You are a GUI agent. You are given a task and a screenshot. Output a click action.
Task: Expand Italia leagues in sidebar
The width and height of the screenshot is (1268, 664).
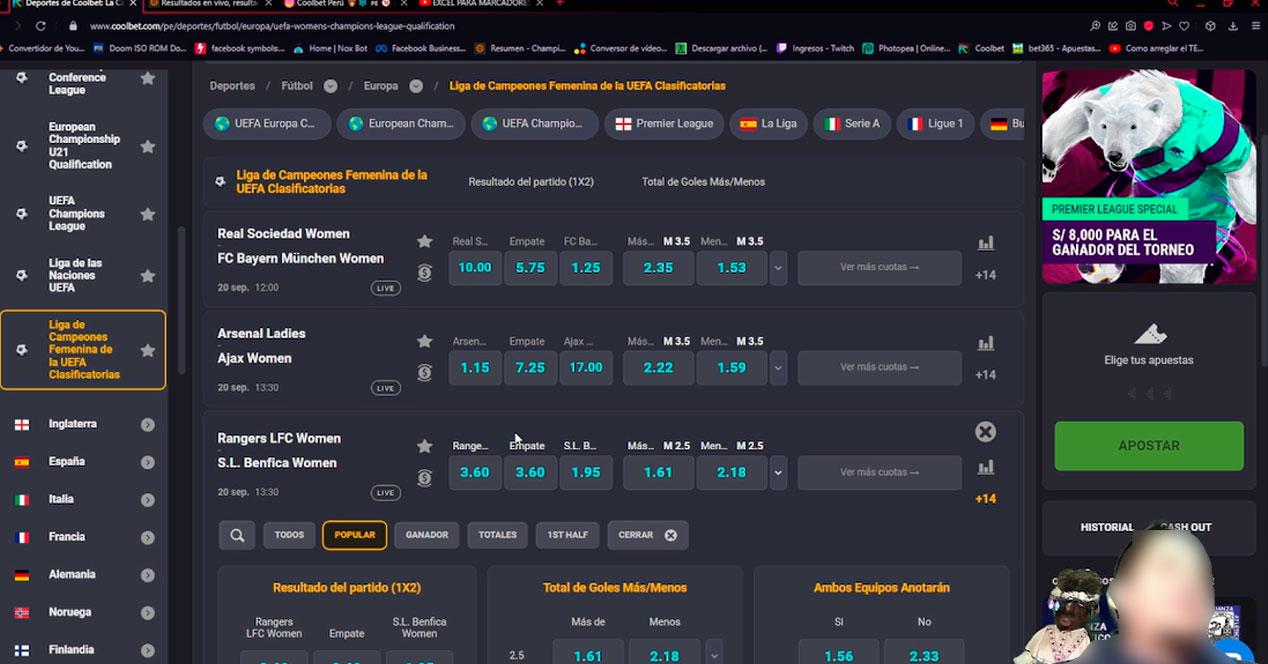click(x=148, y=499)
